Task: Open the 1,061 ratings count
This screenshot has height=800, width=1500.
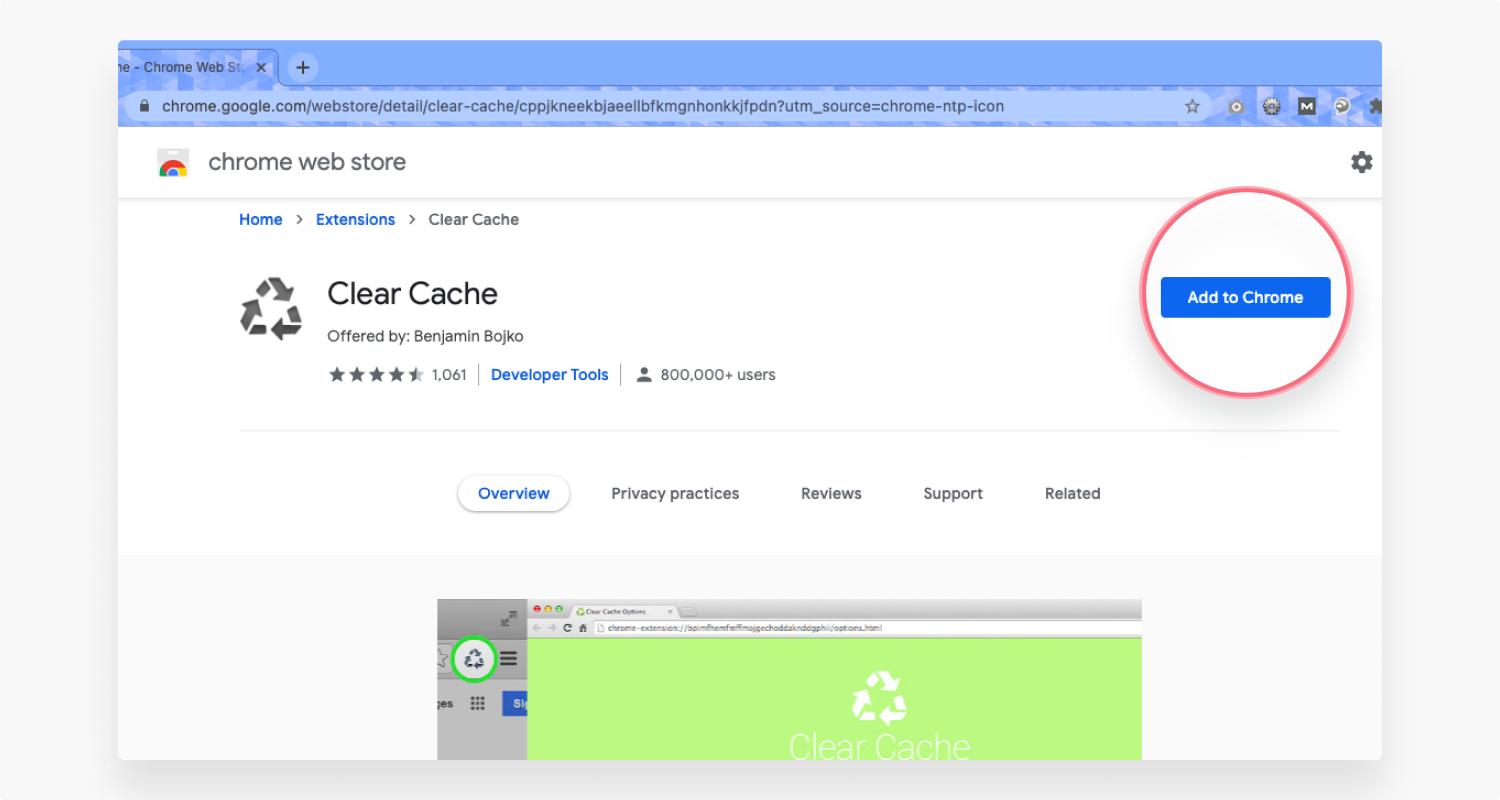Action: coord(449,375)
